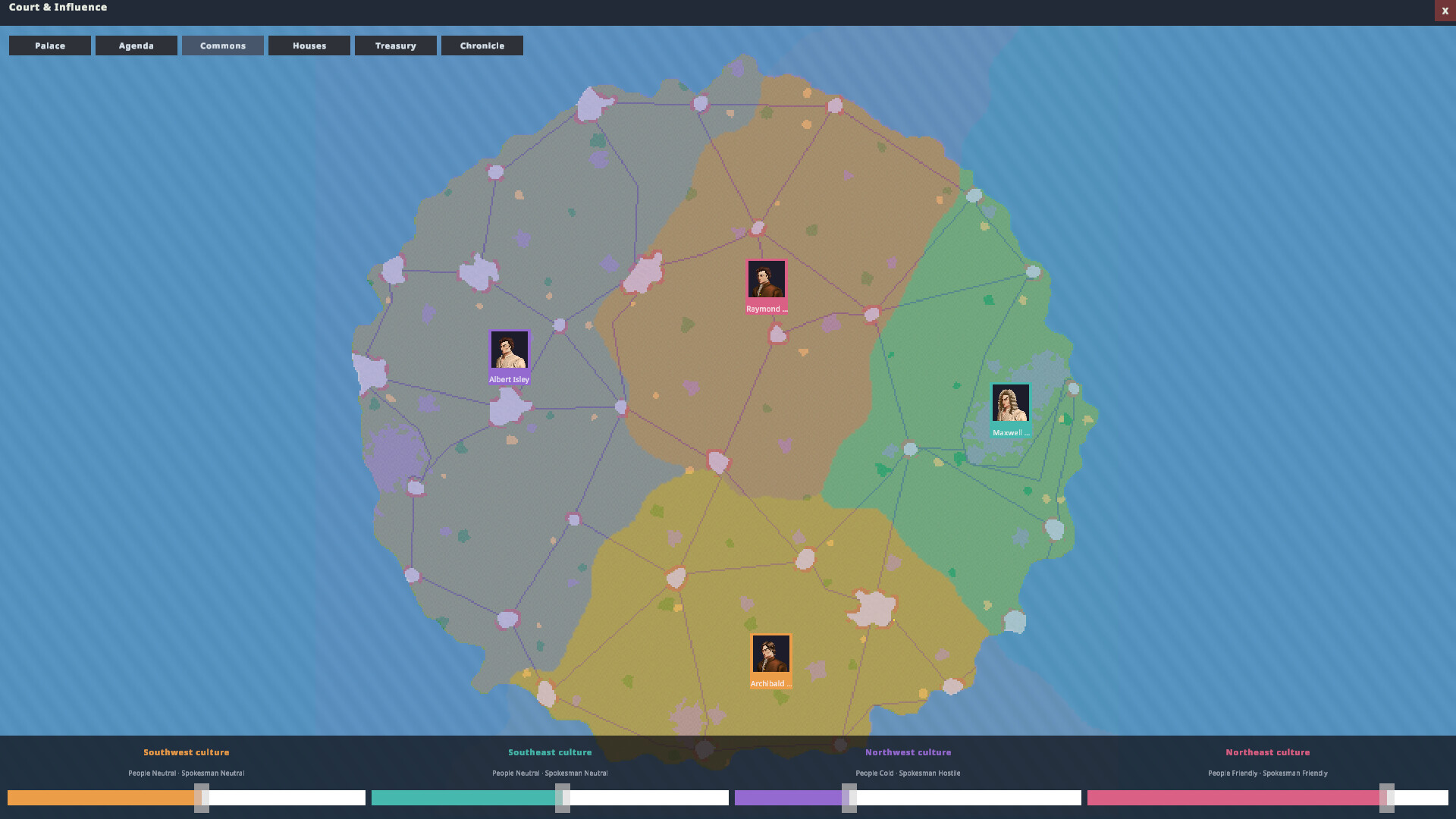Click the Northeast culture slider handle
The width and height of the screenshot is (1456, 819).
coord(1387,798)
